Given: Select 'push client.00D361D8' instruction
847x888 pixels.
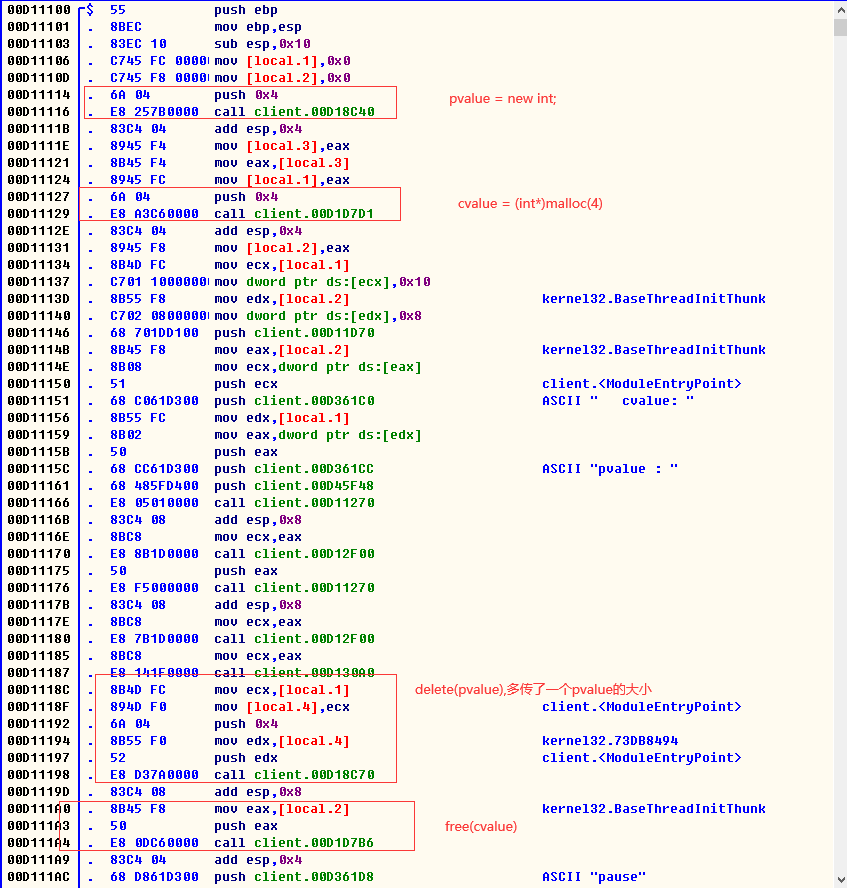Looking at the screenshot, I should [294, 876].
